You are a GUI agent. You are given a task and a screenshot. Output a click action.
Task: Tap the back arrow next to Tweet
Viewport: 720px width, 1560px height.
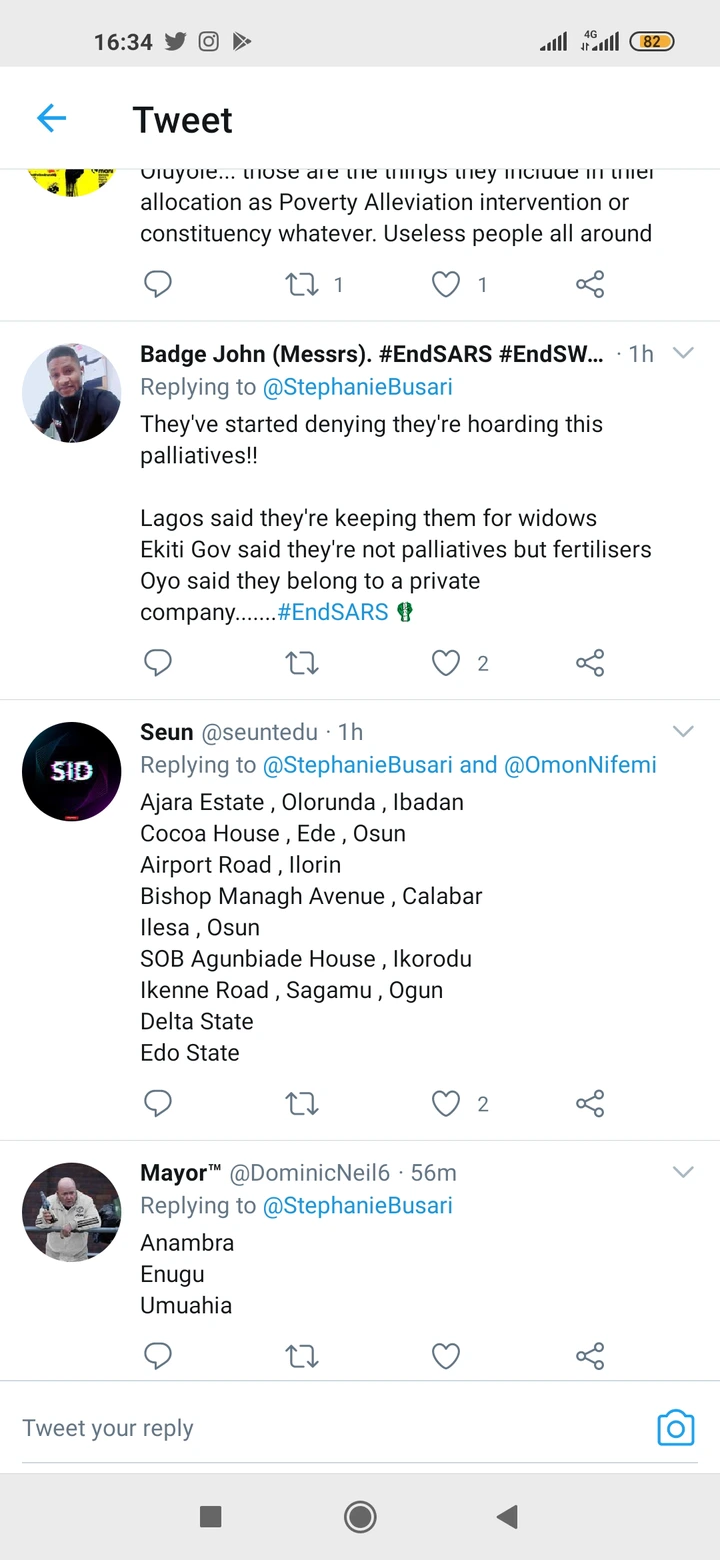pyautogui.click(x=51, y=119)
